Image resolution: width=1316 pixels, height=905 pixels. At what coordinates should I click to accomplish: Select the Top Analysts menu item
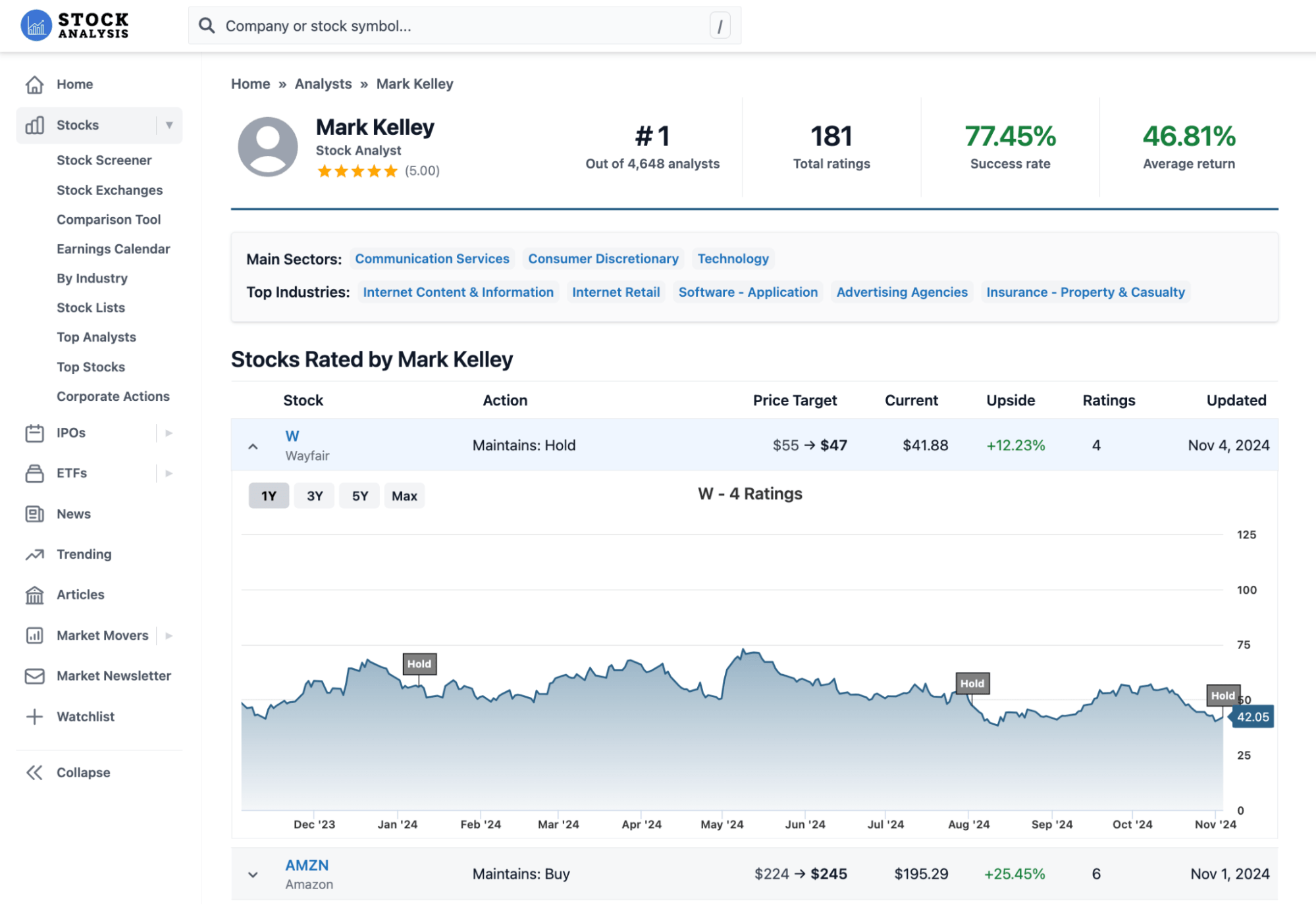[96, 336]
